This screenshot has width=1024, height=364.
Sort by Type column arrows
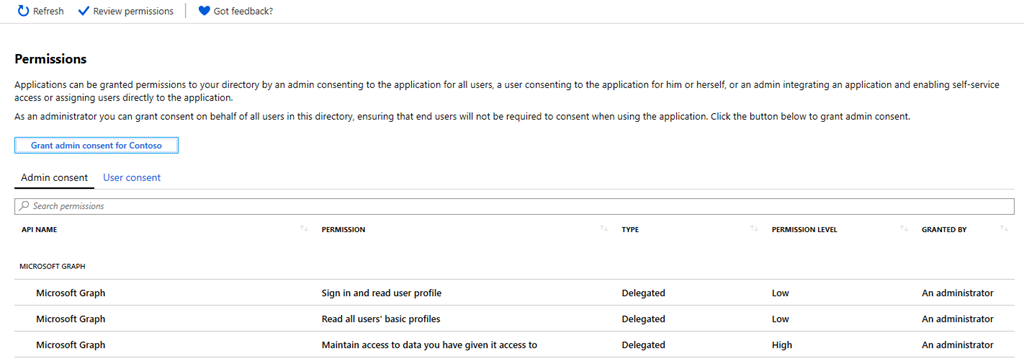(x=754, y=228)
